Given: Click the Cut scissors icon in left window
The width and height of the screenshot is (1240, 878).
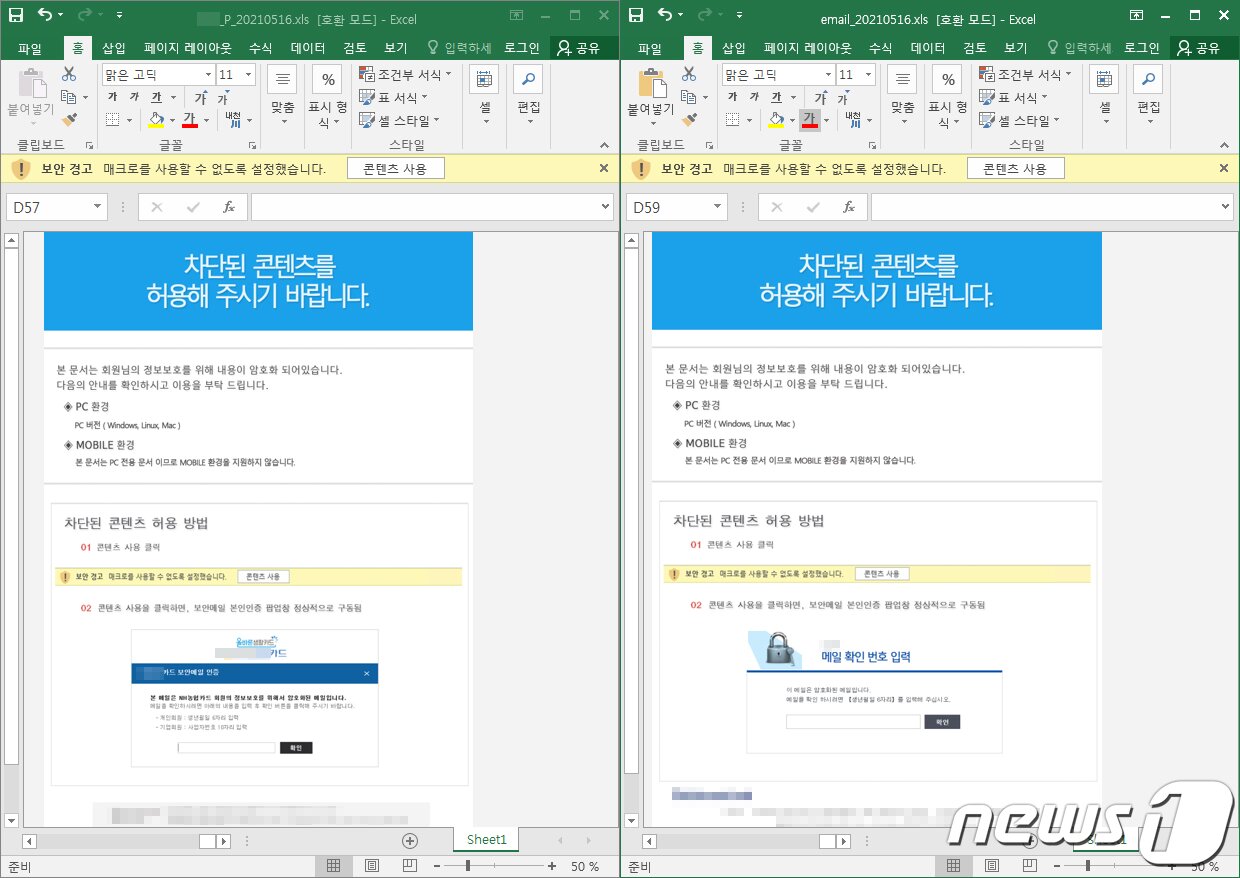Looking at the screenshot, I should (x=68, y=74).
